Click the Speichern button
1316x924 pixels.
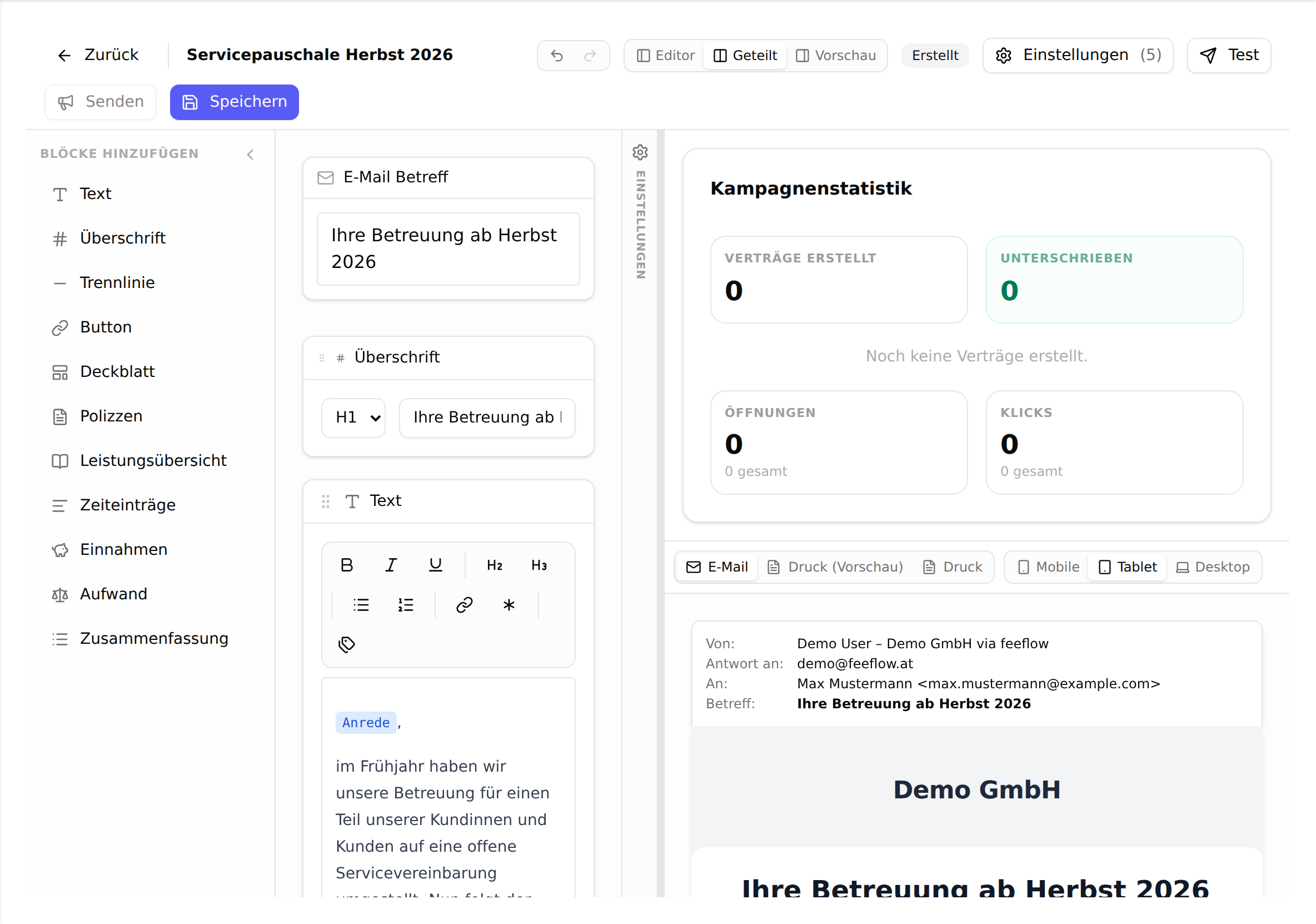point(235,102)
